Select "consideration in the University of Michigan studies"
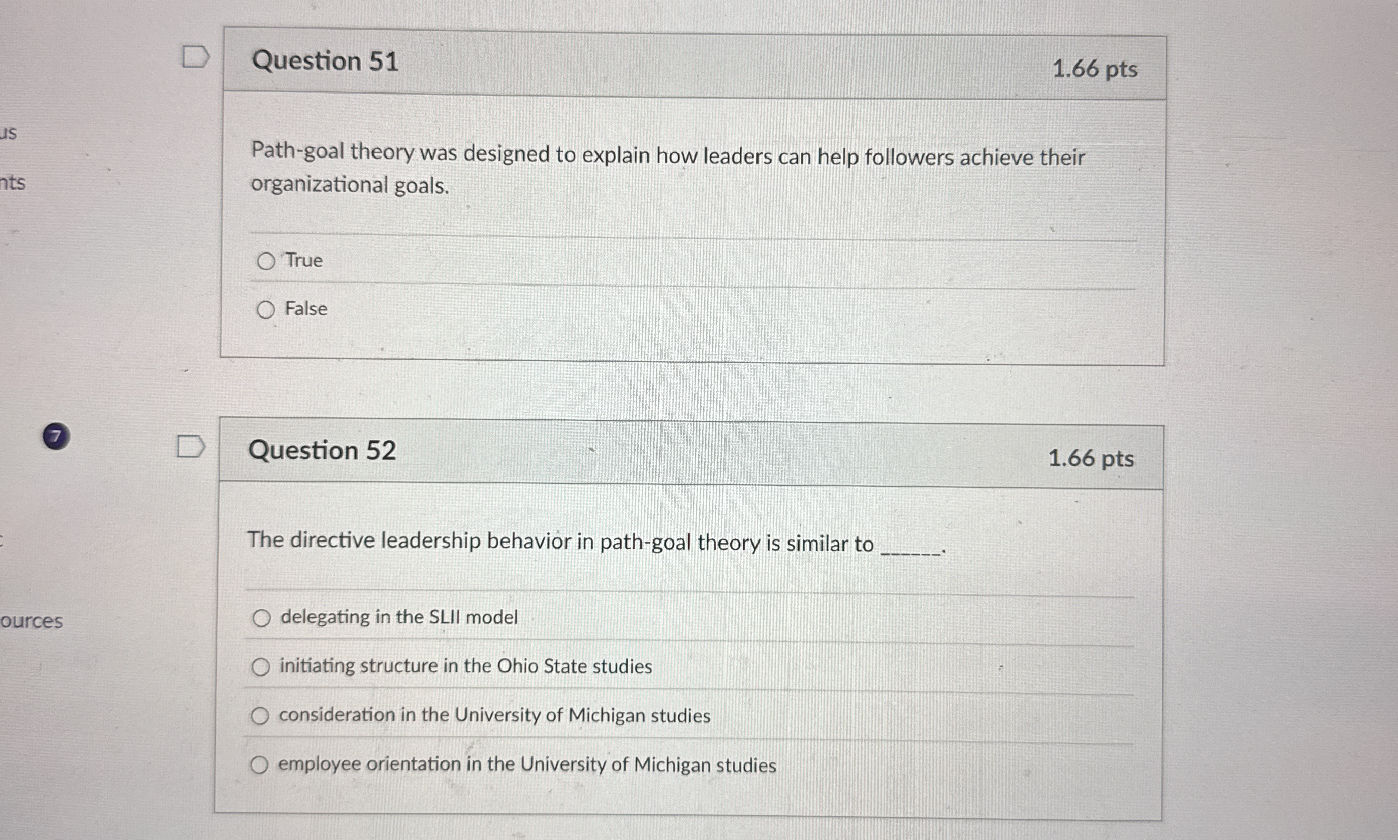 pyautogui.click(x=260, y=715)
